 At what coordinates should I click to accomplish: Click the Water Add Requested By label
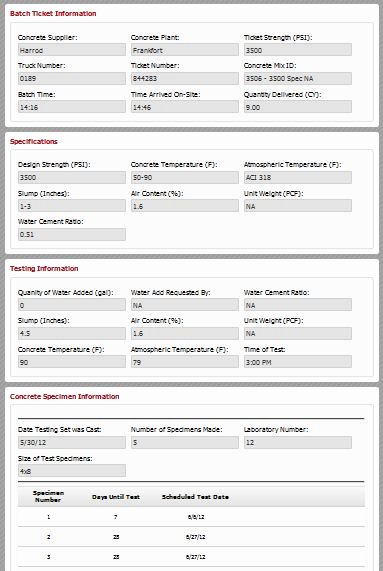click(x=170, y=292)
